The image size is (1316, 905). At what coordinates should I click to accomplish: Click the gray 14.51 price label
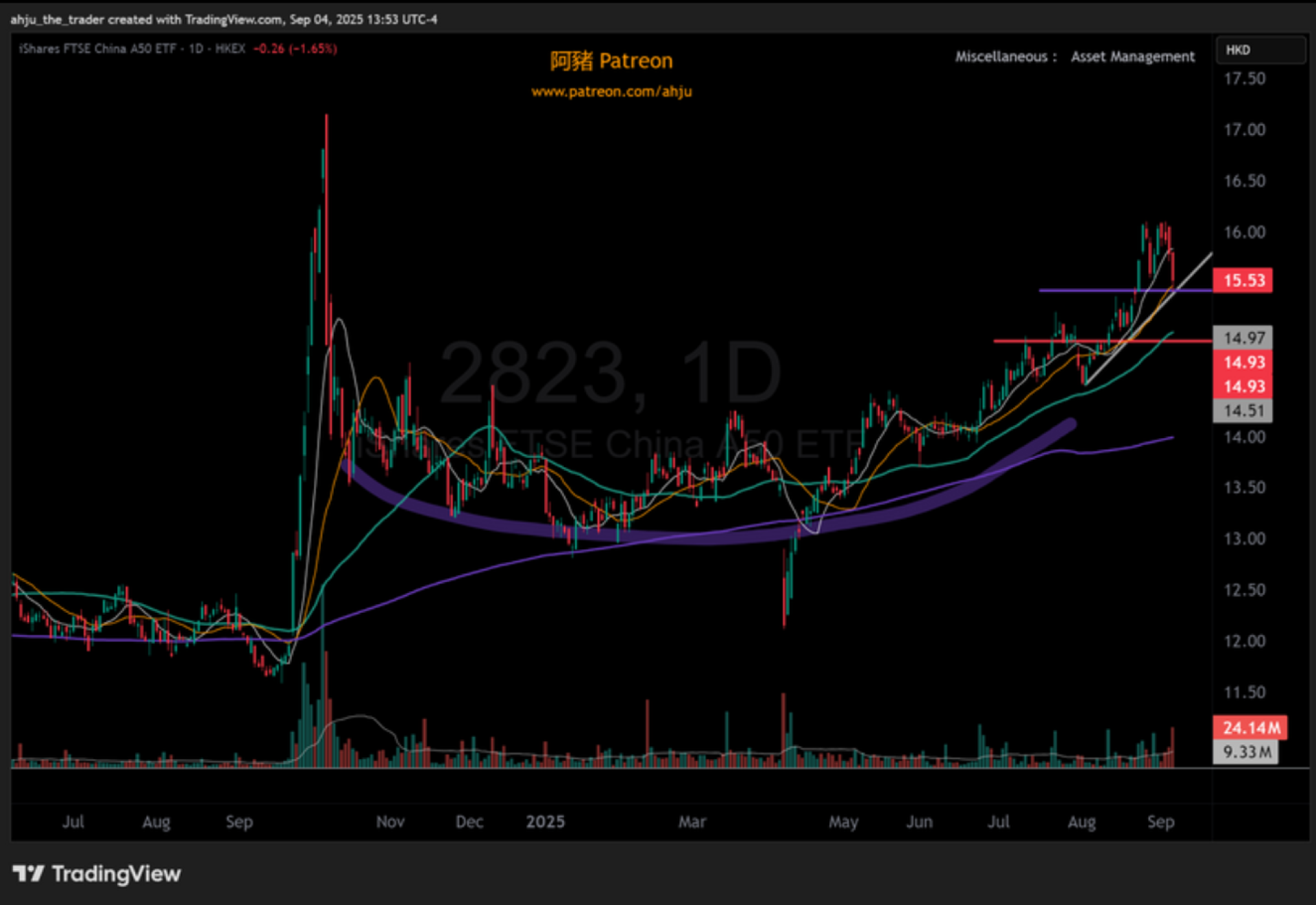point(1243,411)
